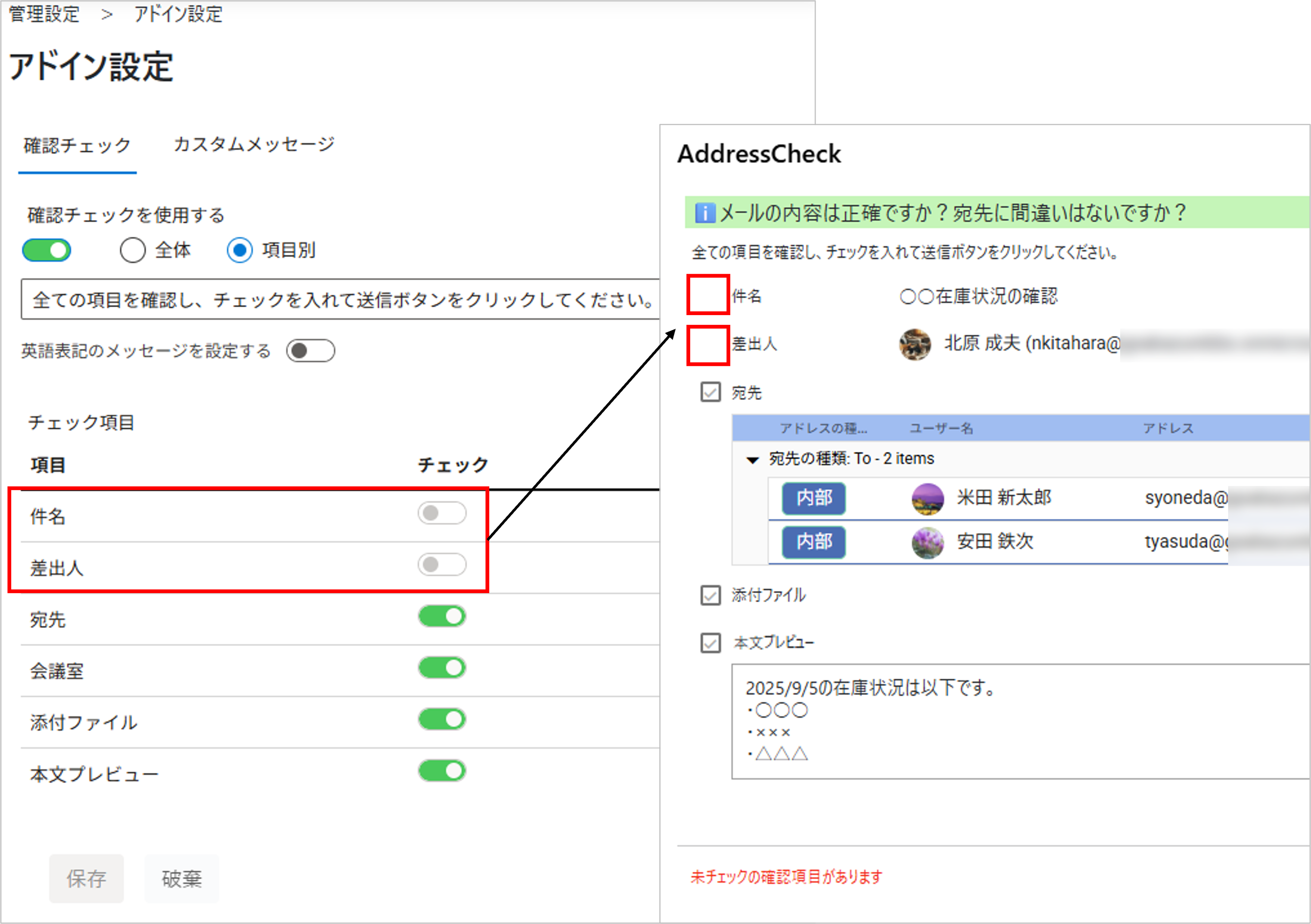The width and height of the screenshot is (1311, 924).
Task: Click the info icon in green banner
Action: click(x=704, y=214)
